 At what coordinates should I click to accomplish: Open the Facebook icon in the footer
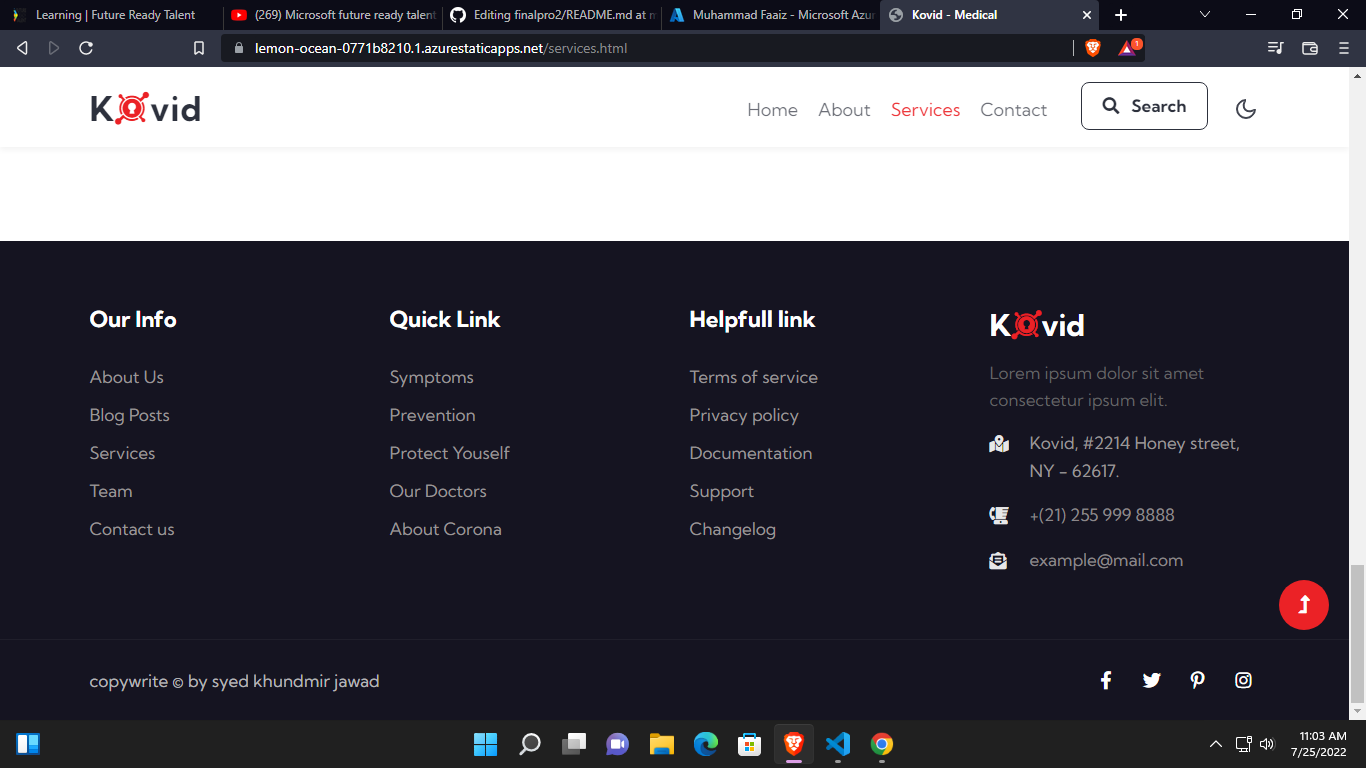1106,680
